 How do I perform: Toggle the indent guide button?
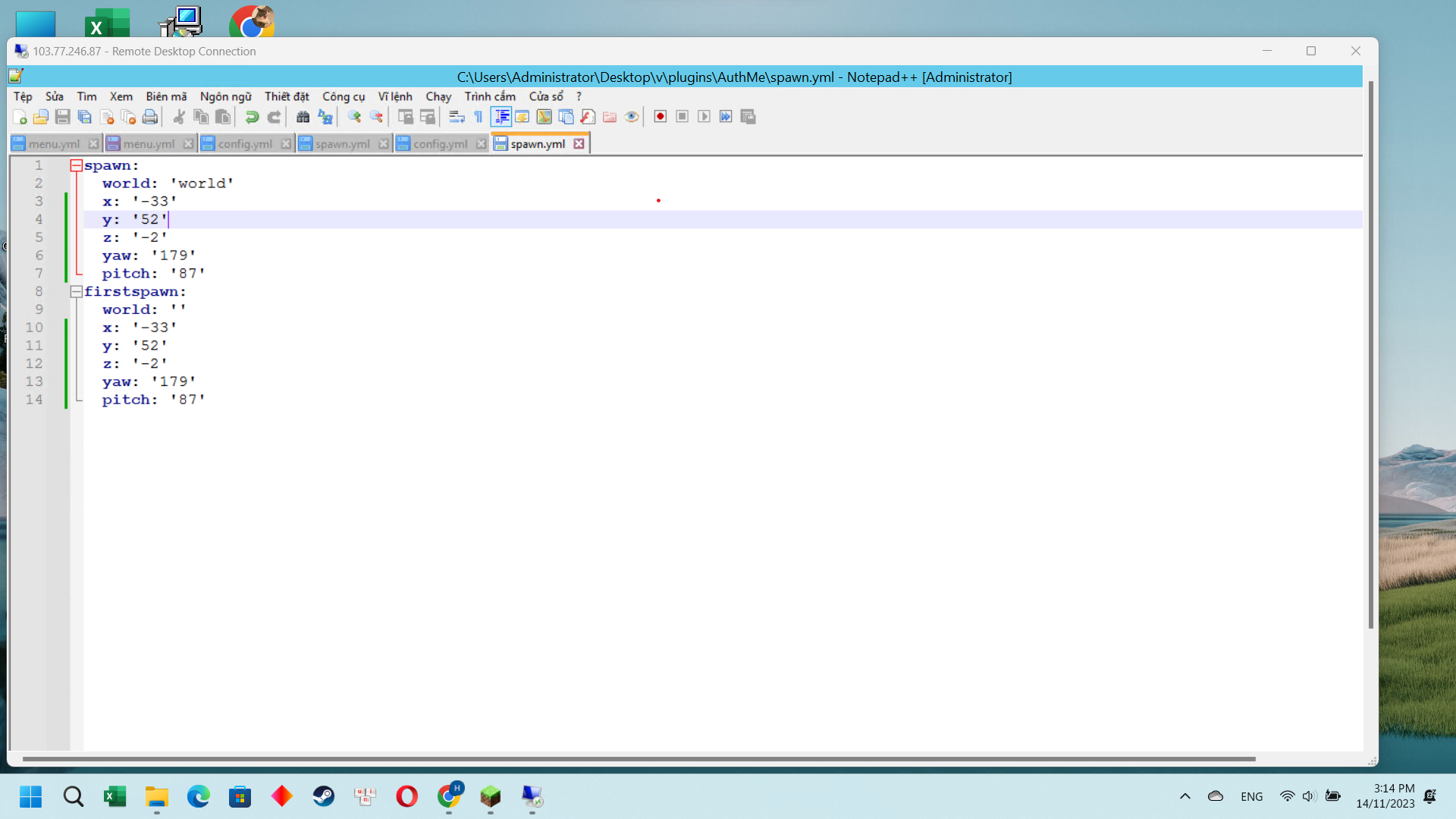pos(500,117)
